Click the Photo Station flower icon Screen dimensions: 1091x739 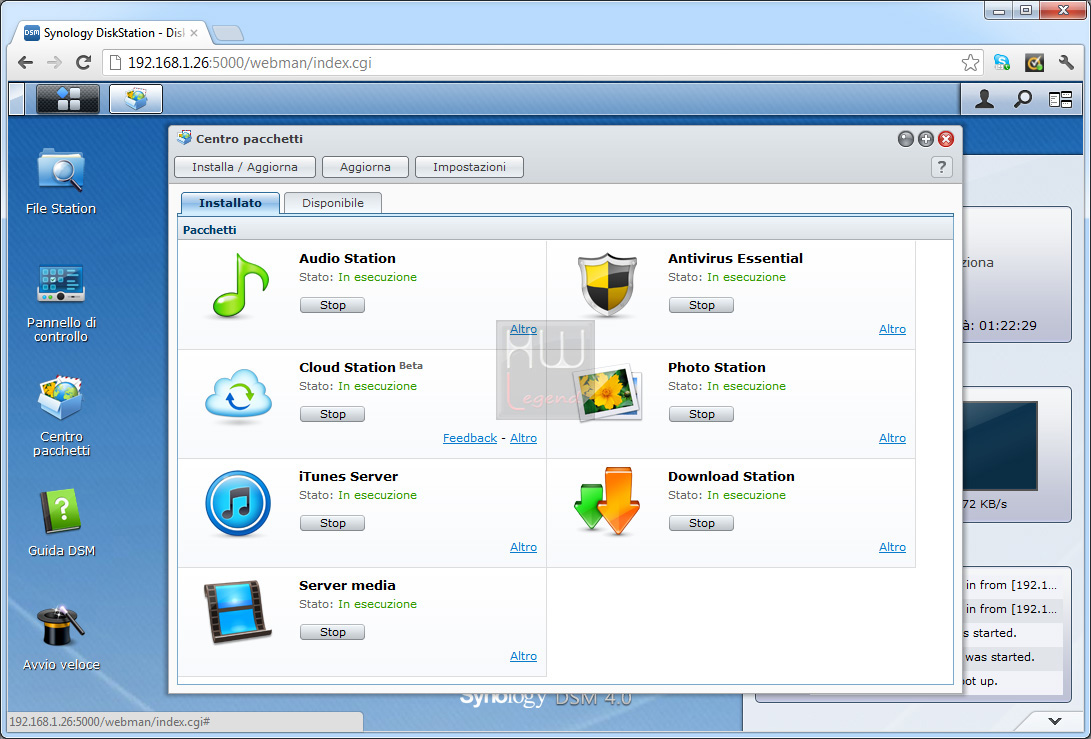coord(607,394)
